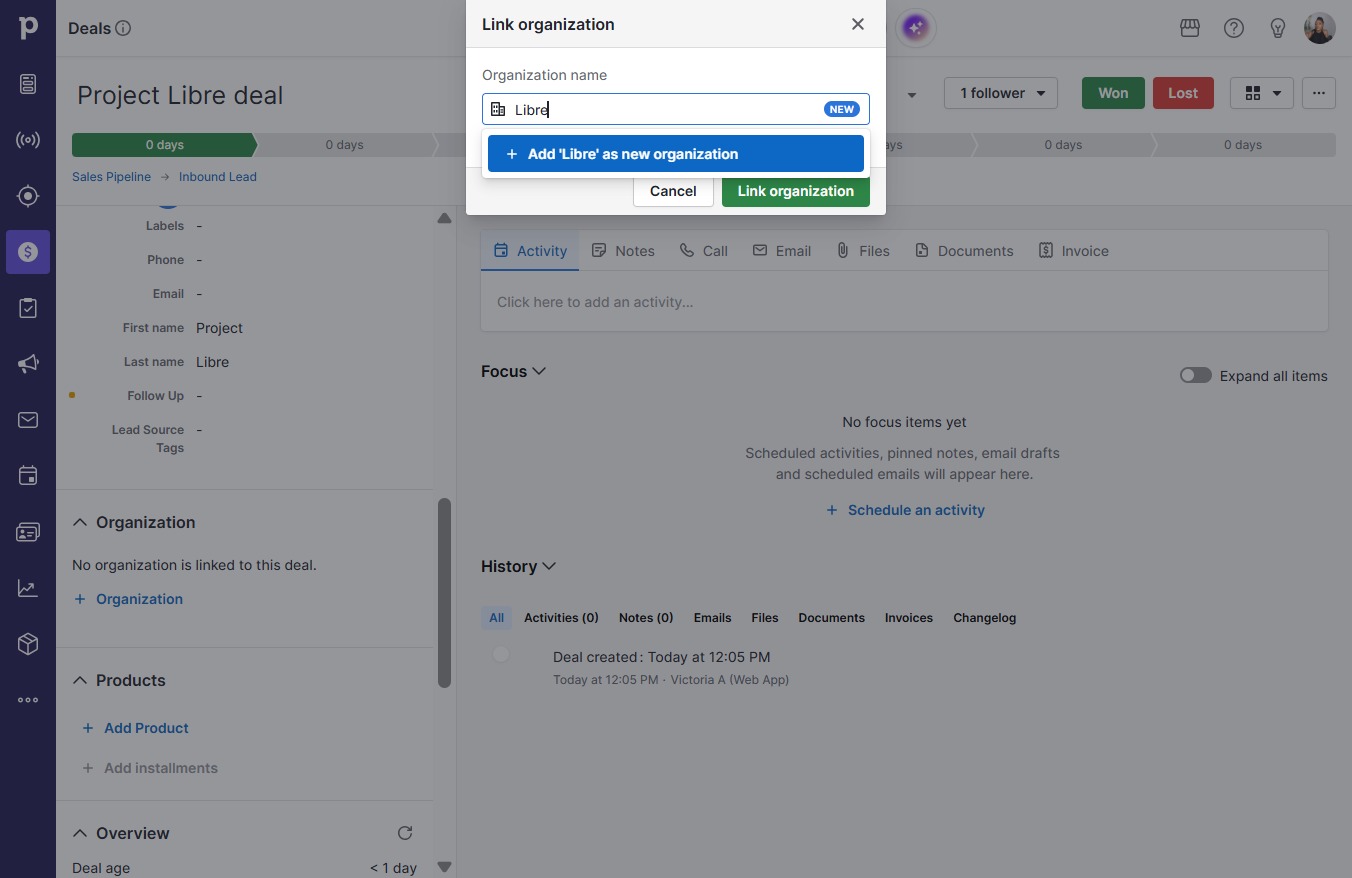
Task: Open the Marketplace store icon
Action: point(1190,28)
